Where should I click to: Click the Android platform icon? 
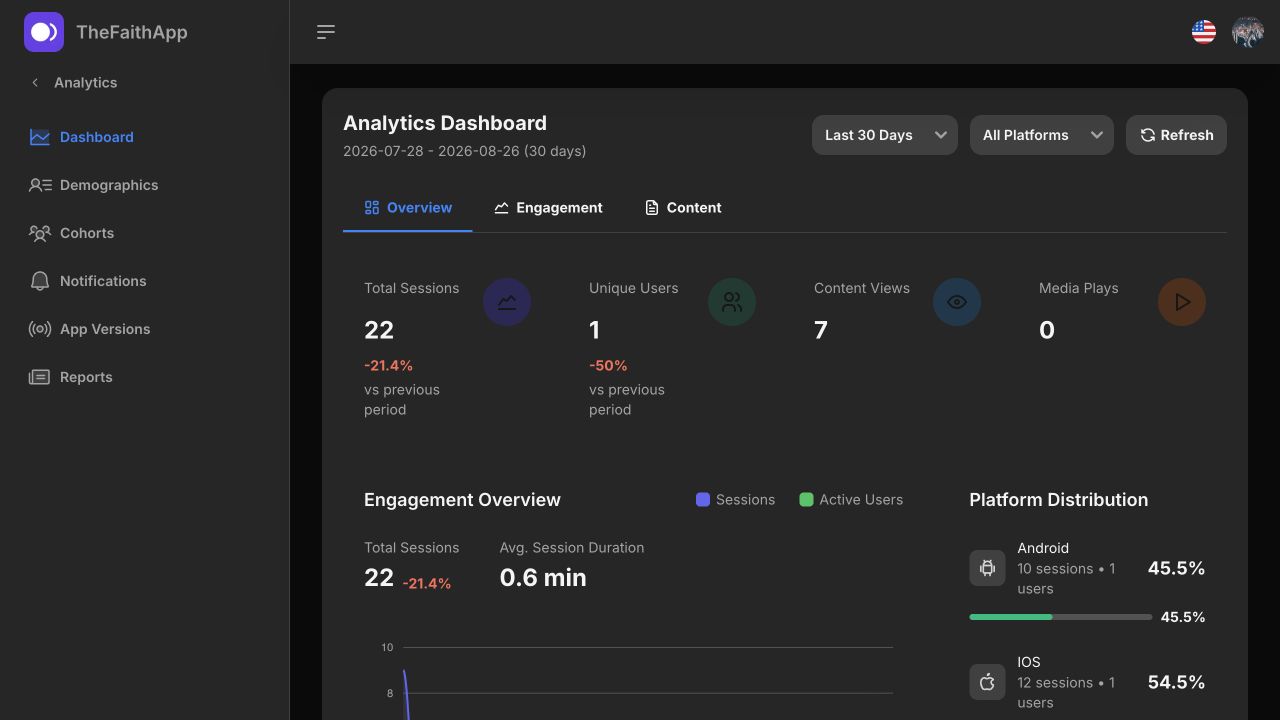point(987,568)
